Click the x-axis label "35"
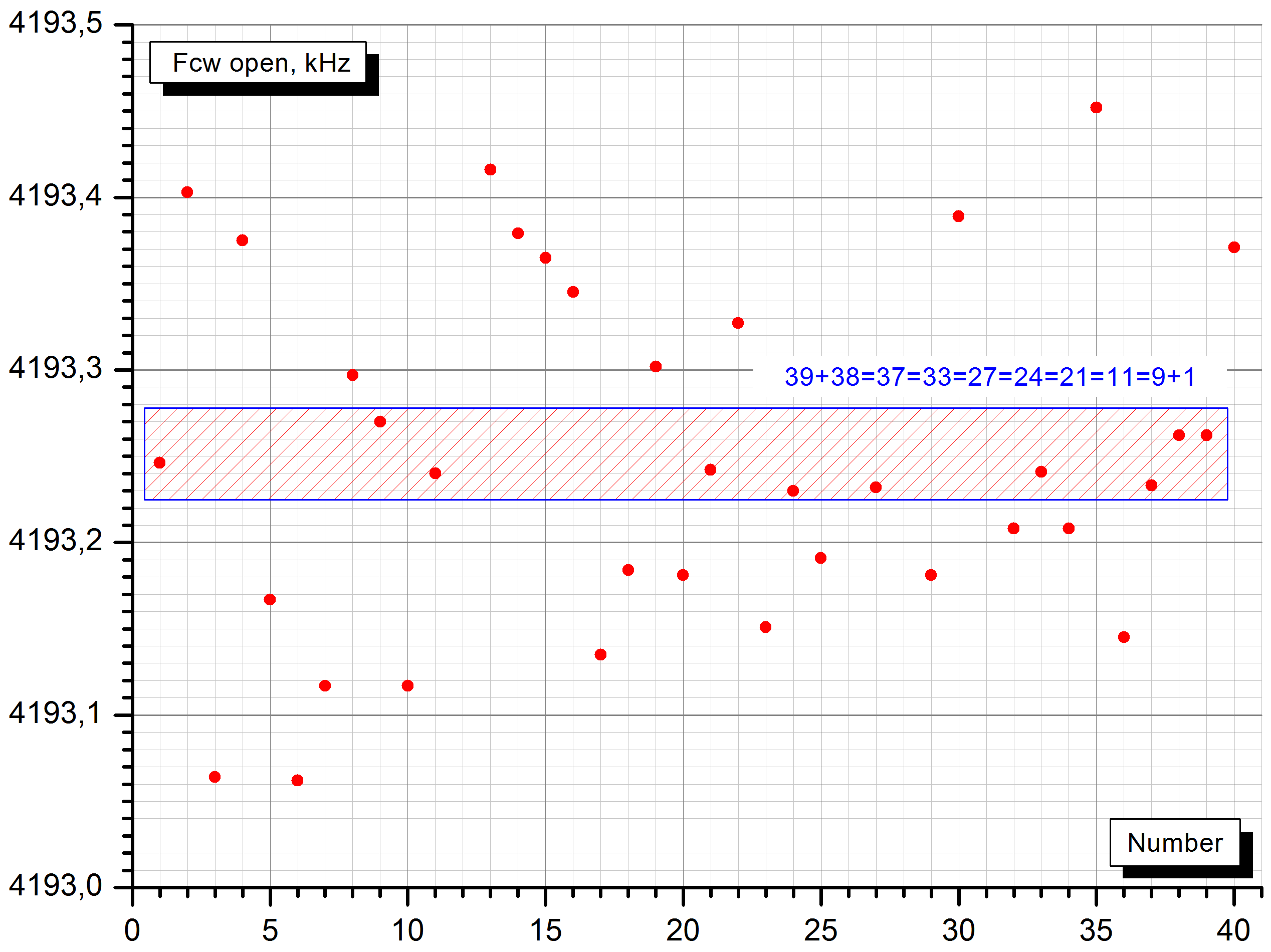Image resolution: width=1271 pixels, height=952 pixels. 1096,930
